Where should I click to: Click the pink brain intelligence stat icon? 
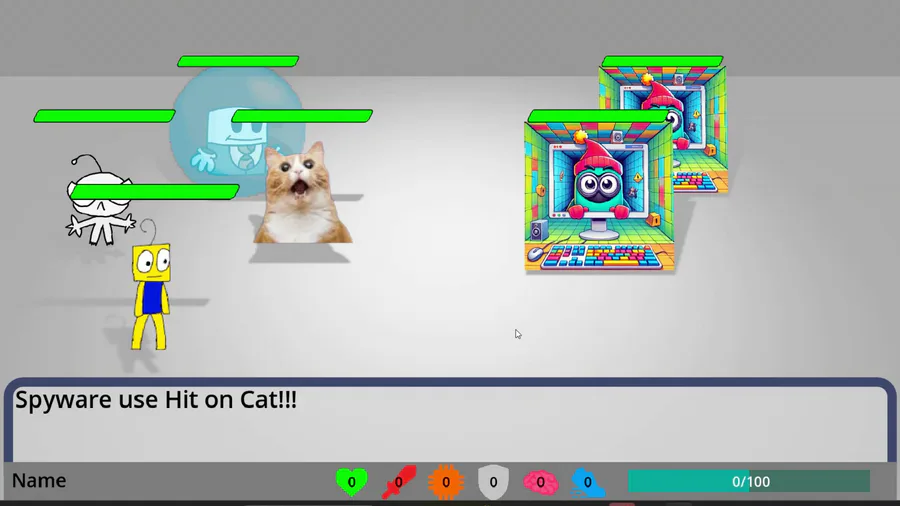point(540,482)
